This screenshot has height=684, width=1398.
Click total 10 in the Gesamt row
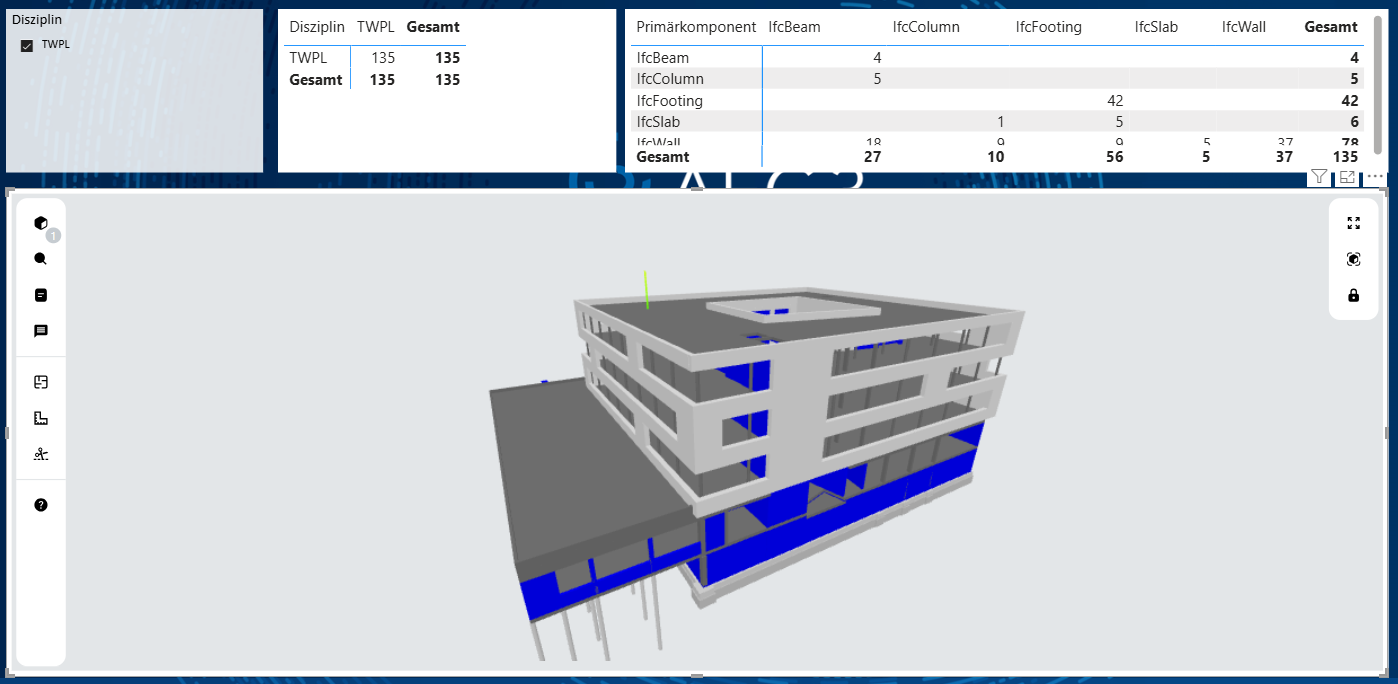pyautogui.click(x=996, y=157)
